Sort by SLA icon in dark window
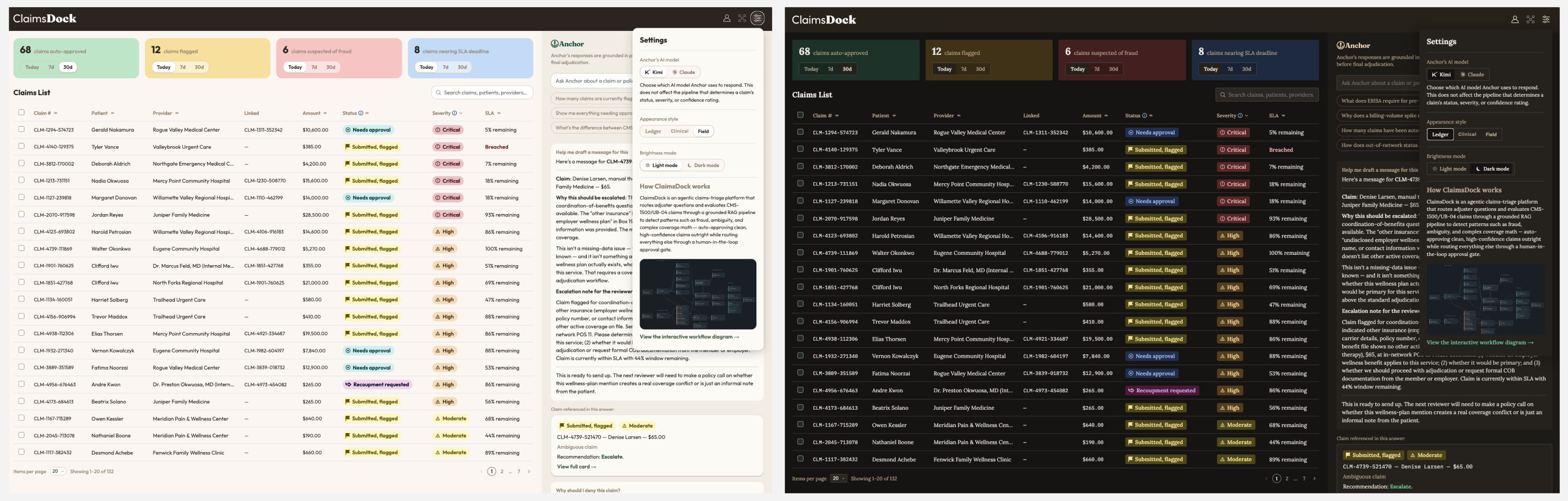This screenshot has height=501, width=1568. (1284, 116)
